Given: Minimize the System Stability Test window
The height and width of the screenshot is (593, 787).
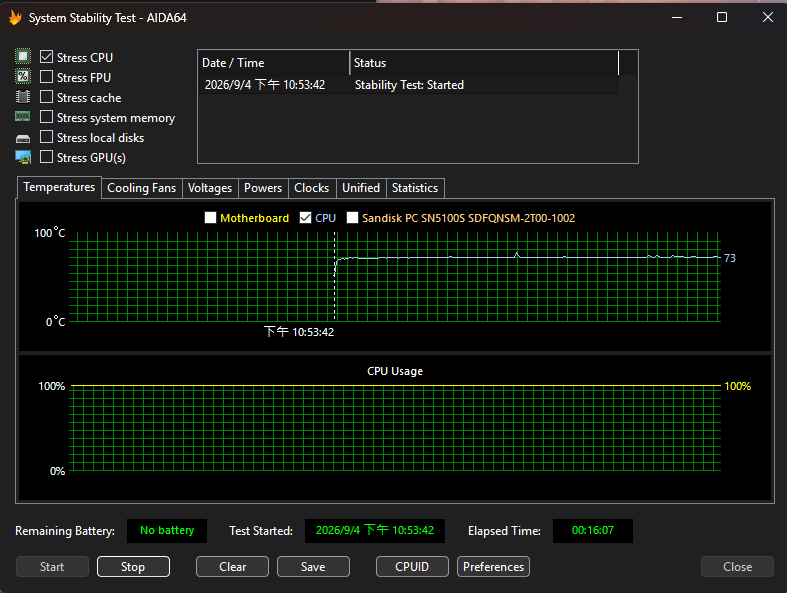Looking at the screenshot, I should pos(677,18).
